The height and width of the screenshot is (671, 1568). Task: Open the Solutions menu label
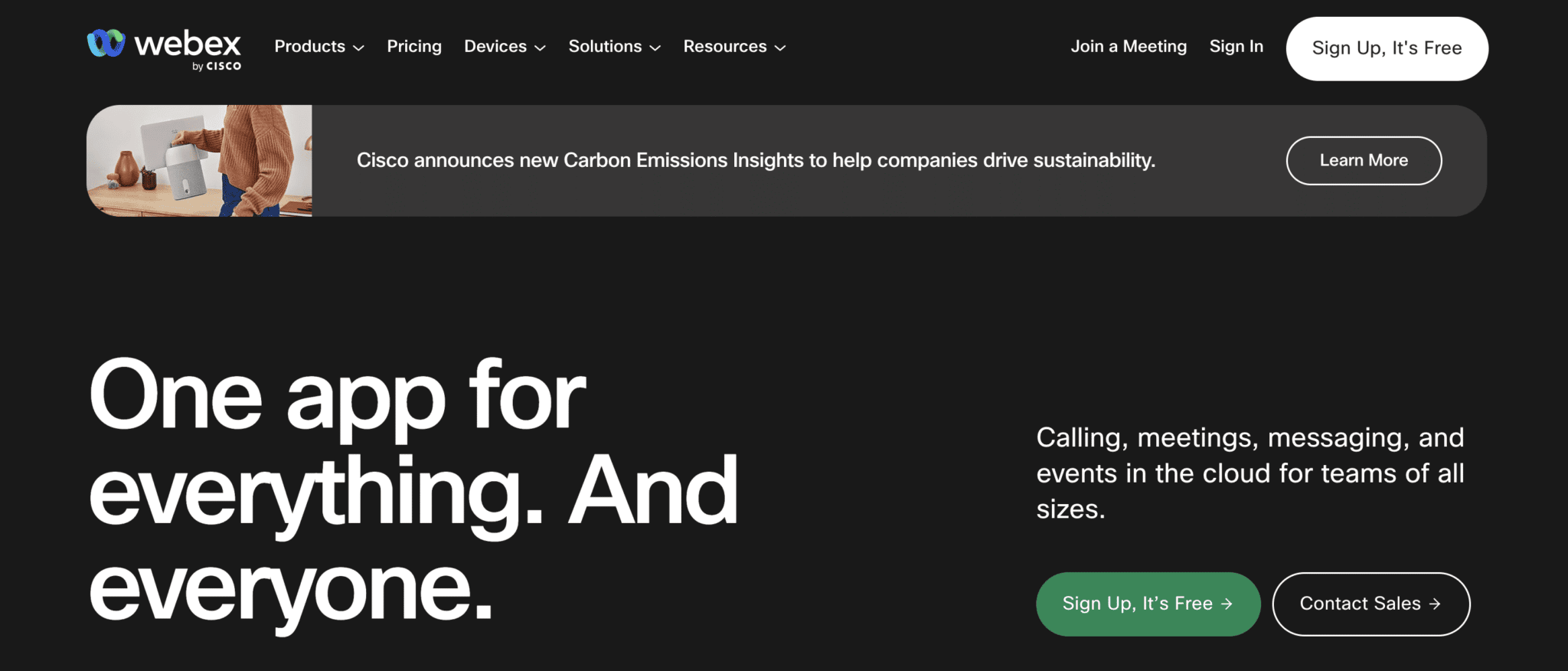coord(605,47)
